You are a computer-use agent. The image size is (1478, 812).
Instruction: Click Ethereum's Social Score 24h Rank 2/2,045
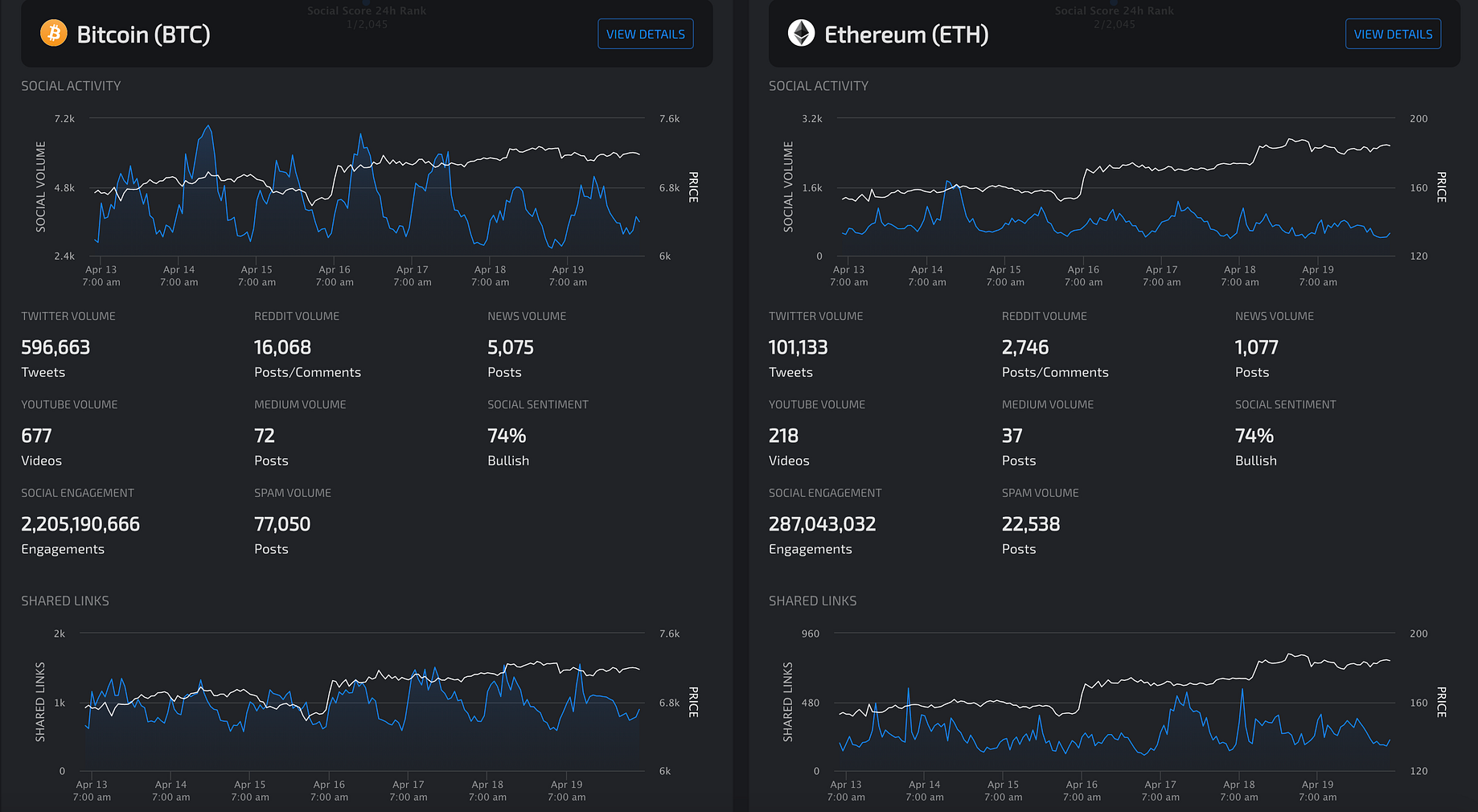pos(1115,18)
